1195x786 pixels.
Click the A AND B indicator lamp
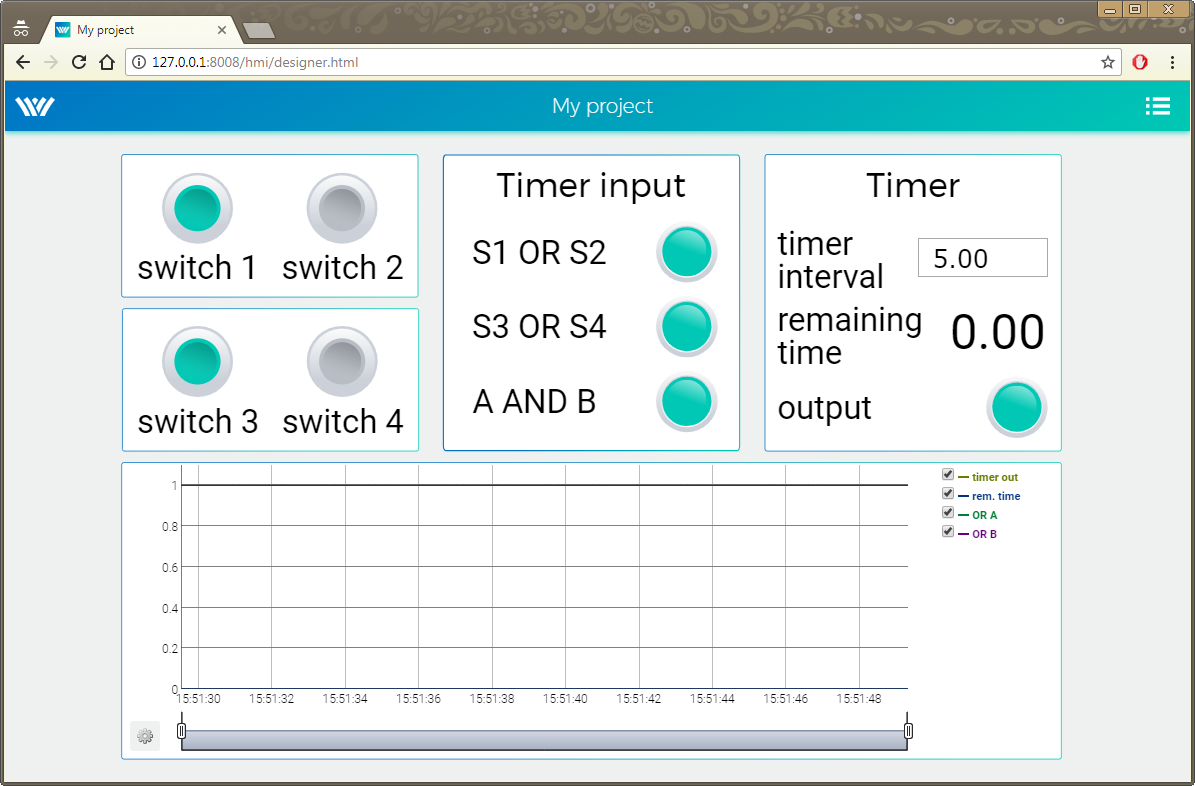(x=687, y=401)
